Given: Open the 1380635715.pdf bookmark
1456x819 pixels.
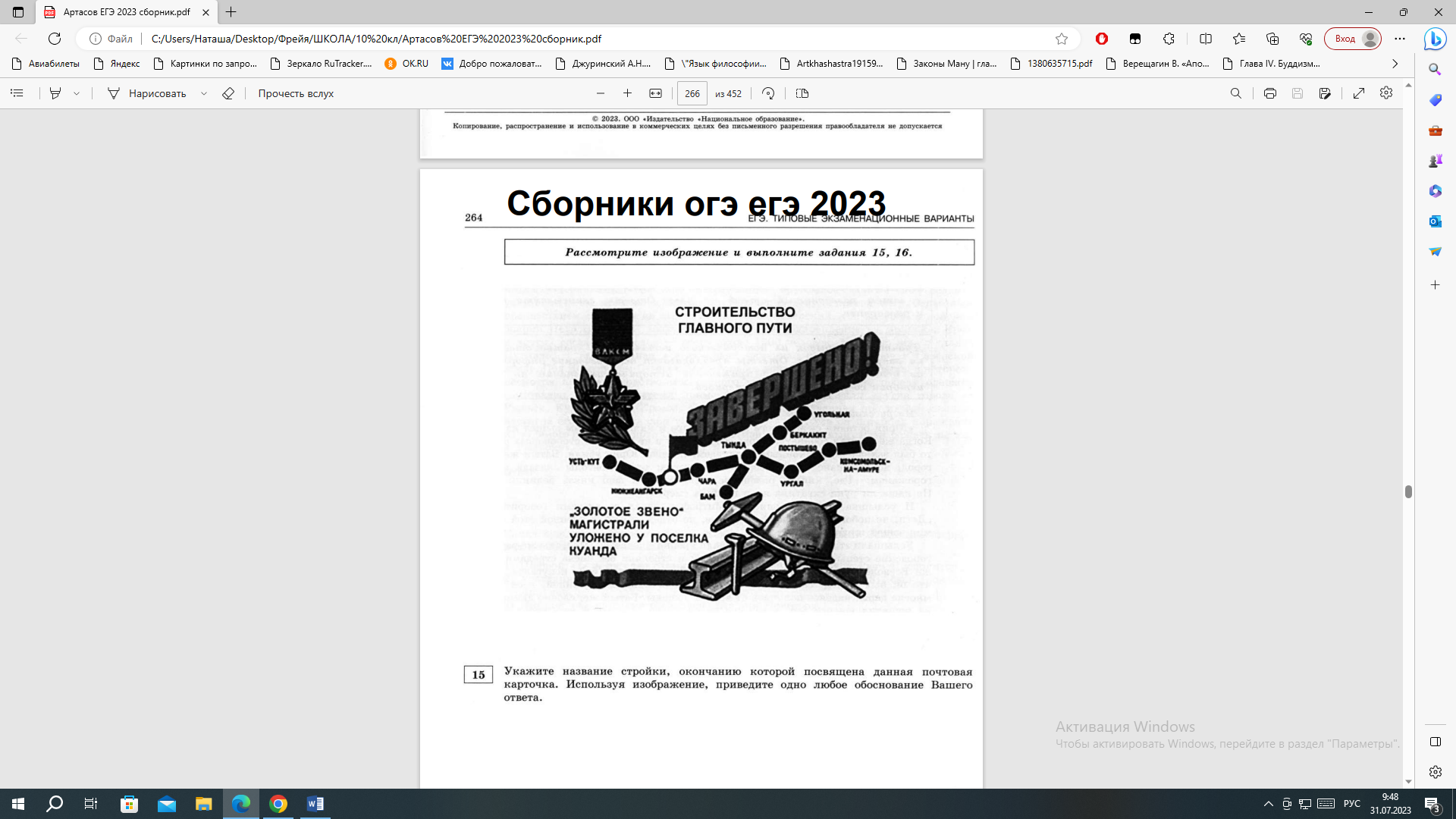Looking at the screenshot, I should (x=1052, y=64).
